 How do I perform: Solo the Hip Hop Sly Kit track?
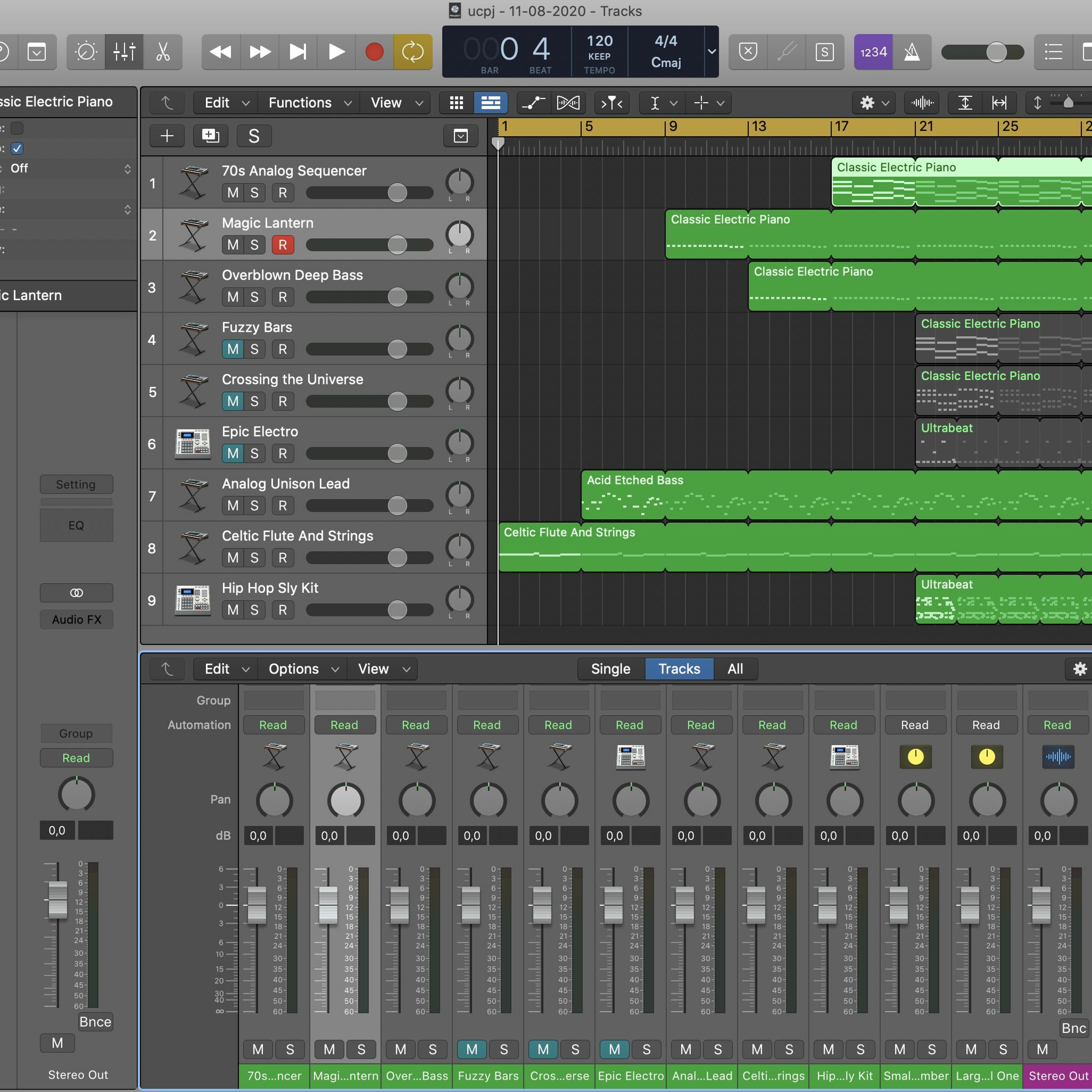click(x=254, y=610)
